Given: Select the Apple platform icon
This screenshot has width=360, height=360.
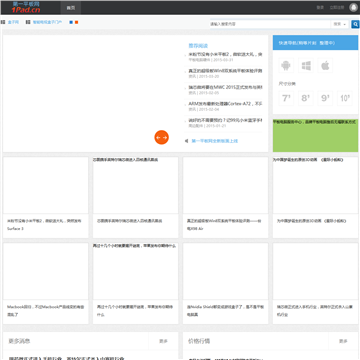Looking at the screenshot, I should [325, 65].
